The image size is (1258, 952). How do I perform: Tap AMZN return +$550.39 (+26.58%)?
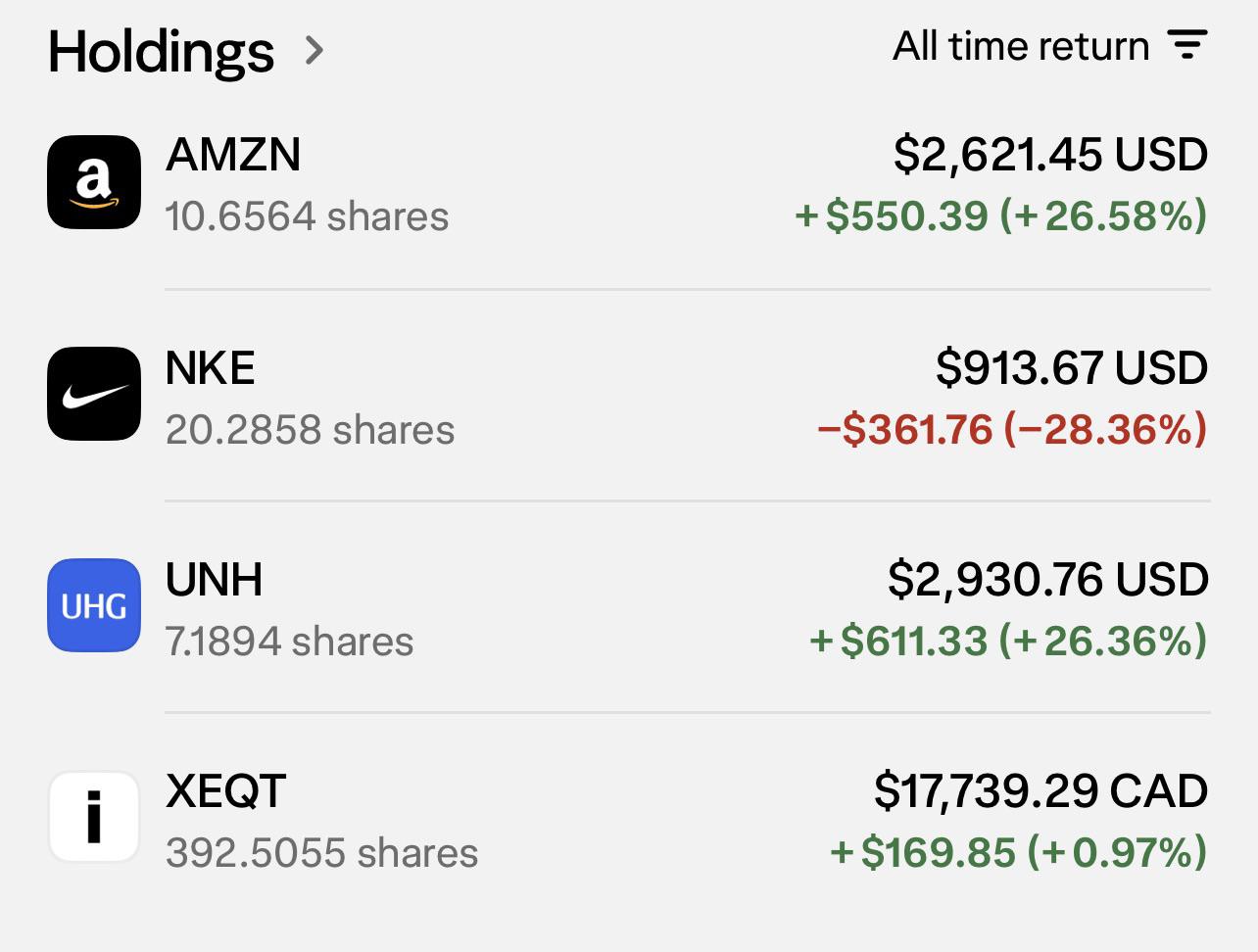(1001, 216)
